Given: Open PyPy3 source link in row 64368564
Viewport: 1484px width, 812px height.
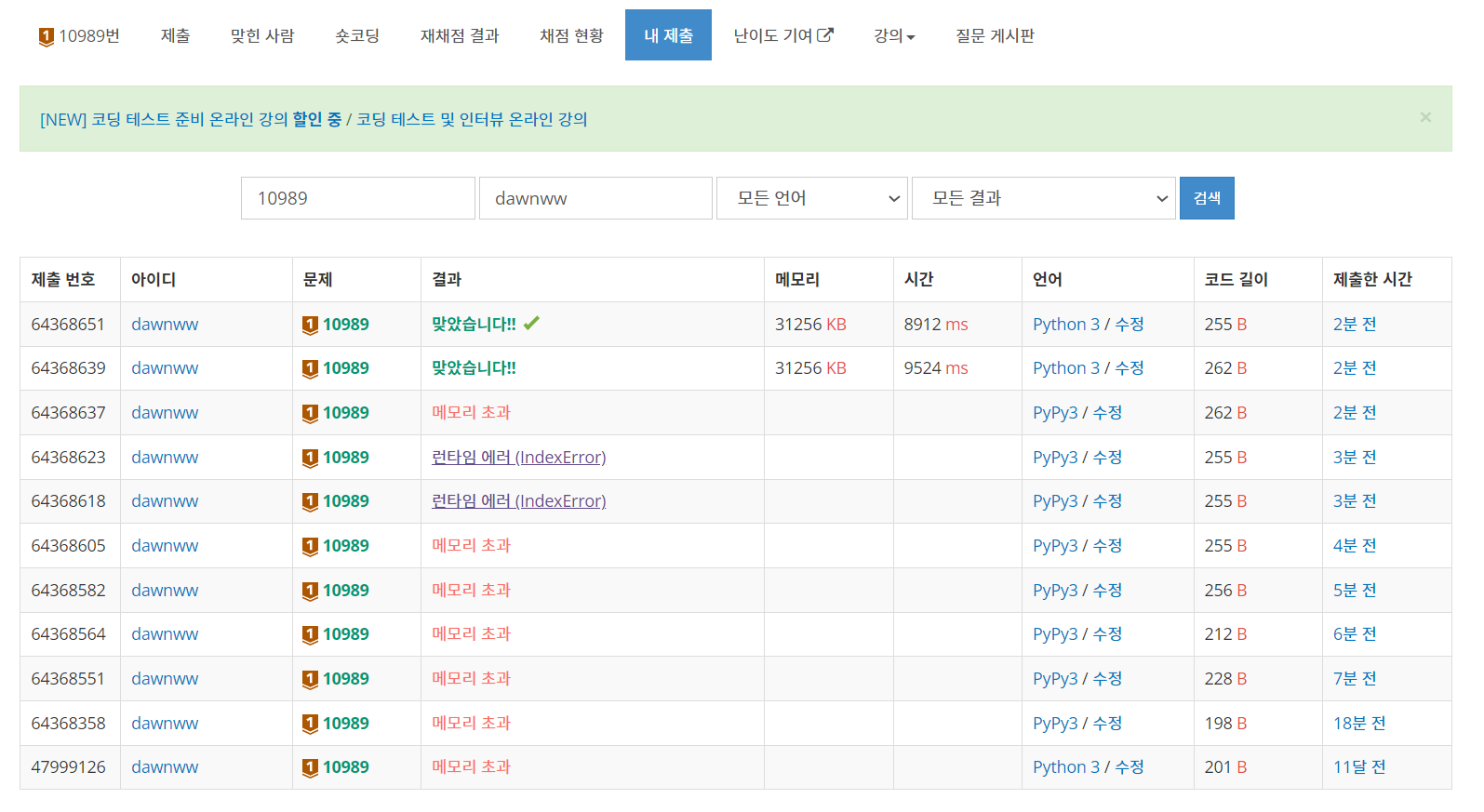Looking at the screenshot, I should [x=1055, y=634].
